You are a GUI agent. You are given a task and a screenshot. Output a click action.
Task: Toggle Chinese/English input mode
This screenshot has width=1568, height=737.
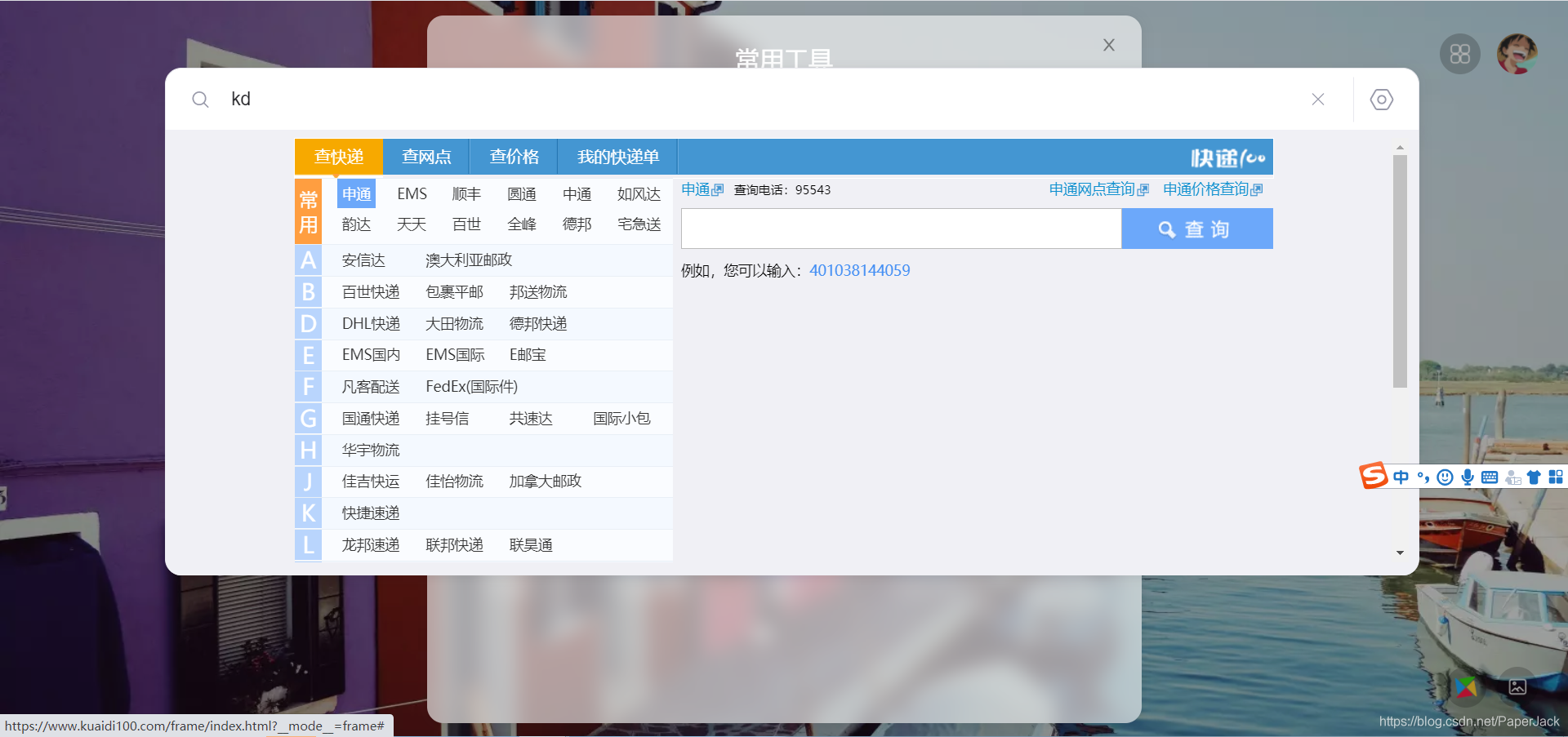tap(1401, 477)
